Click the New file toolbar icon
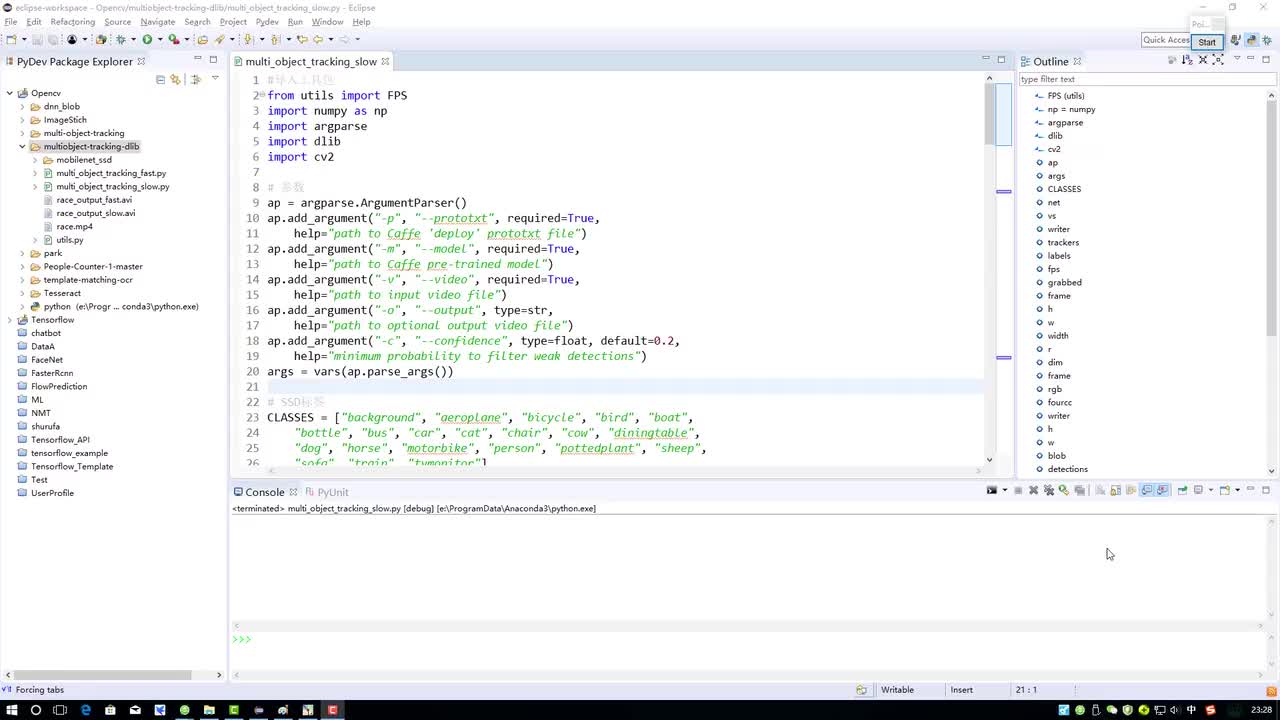 pos(11,40)
